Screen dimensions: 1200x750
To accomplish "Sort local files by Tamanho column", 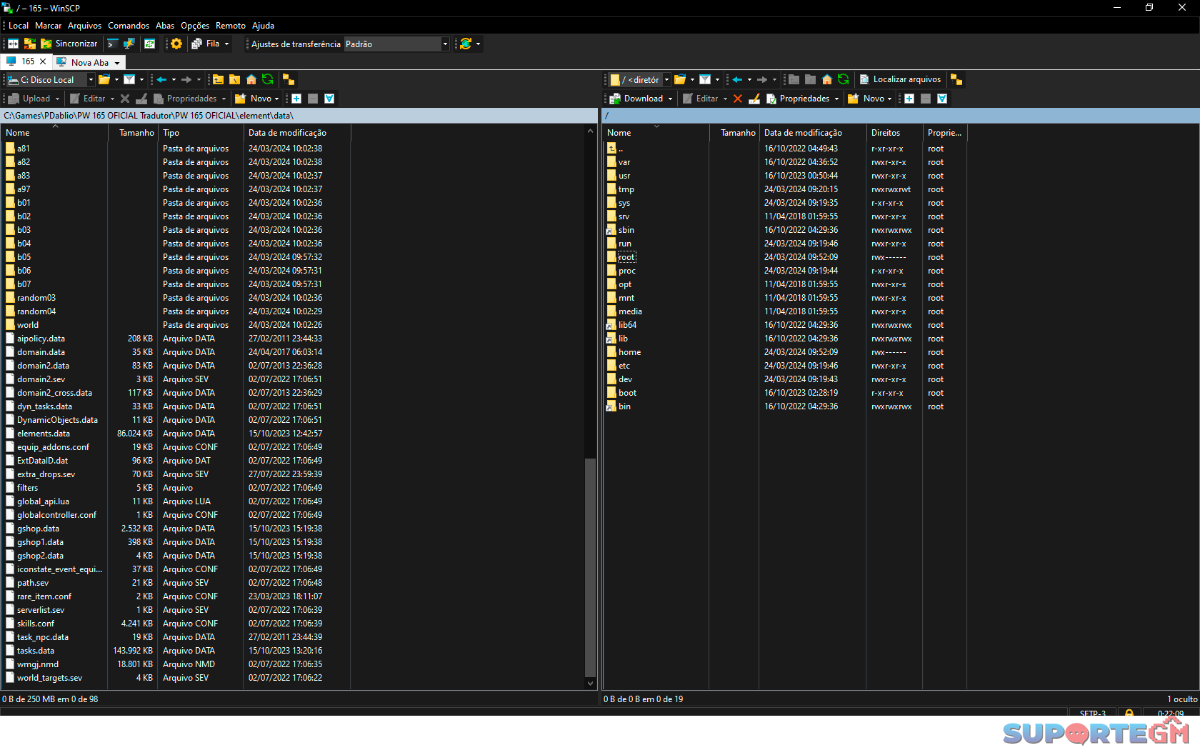I will (133, 132).
